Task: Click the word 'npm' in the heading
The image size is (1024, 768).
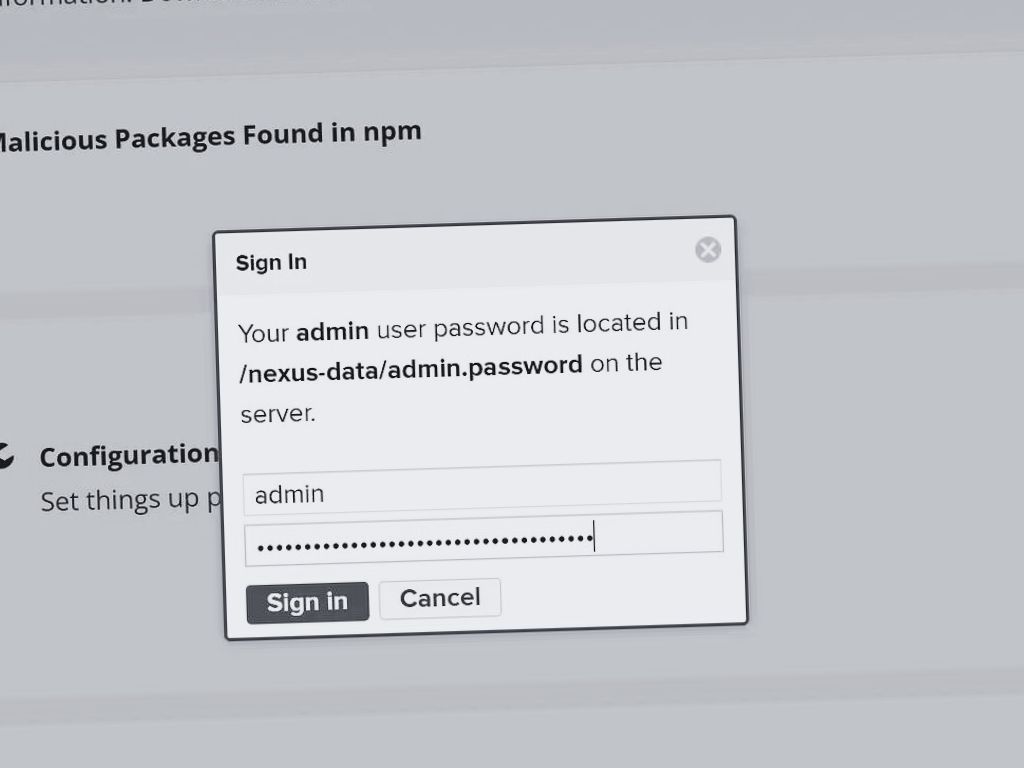Action: click(x=391, y=131)
